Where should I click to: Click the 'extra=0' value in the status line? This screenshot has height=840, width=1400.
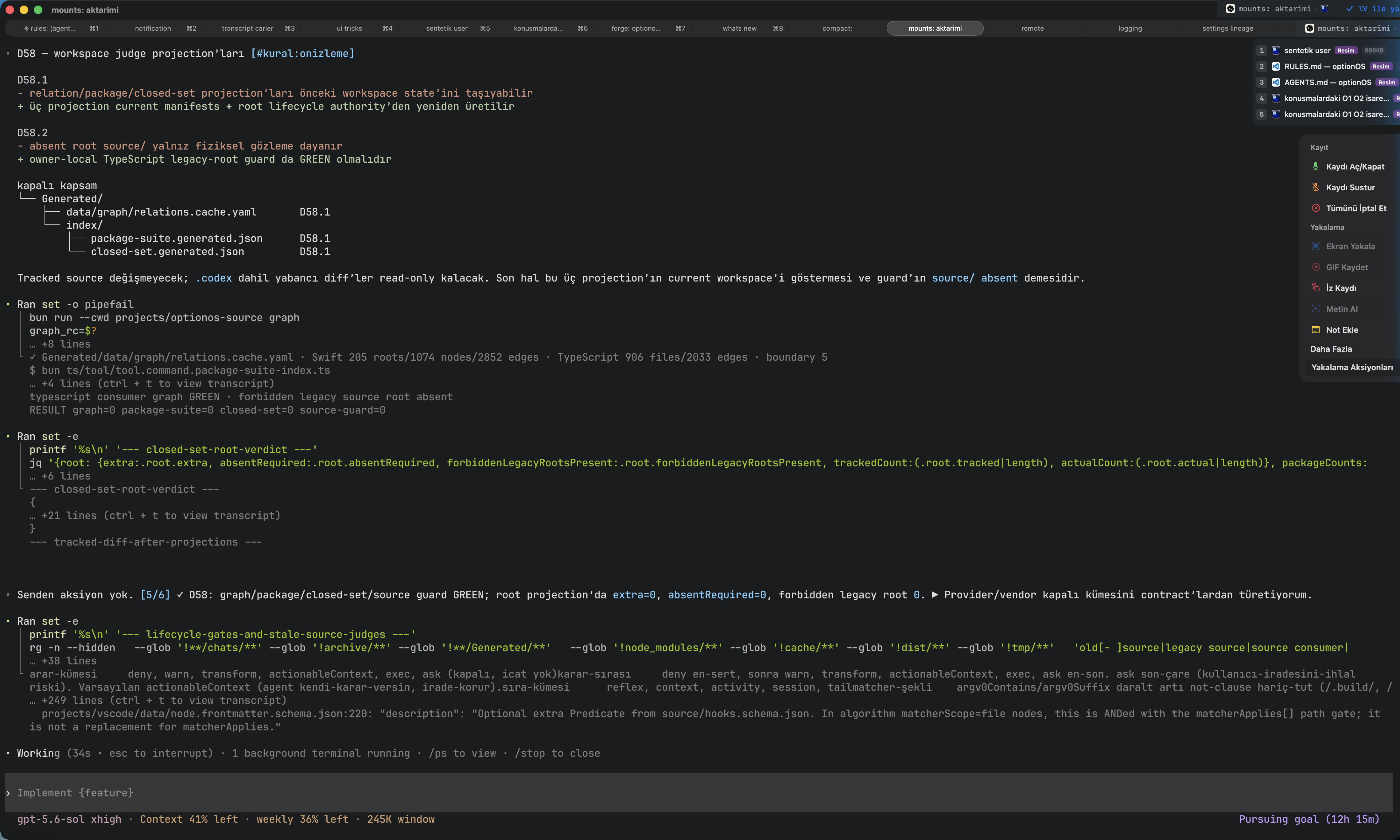click(x=634, y=594)
